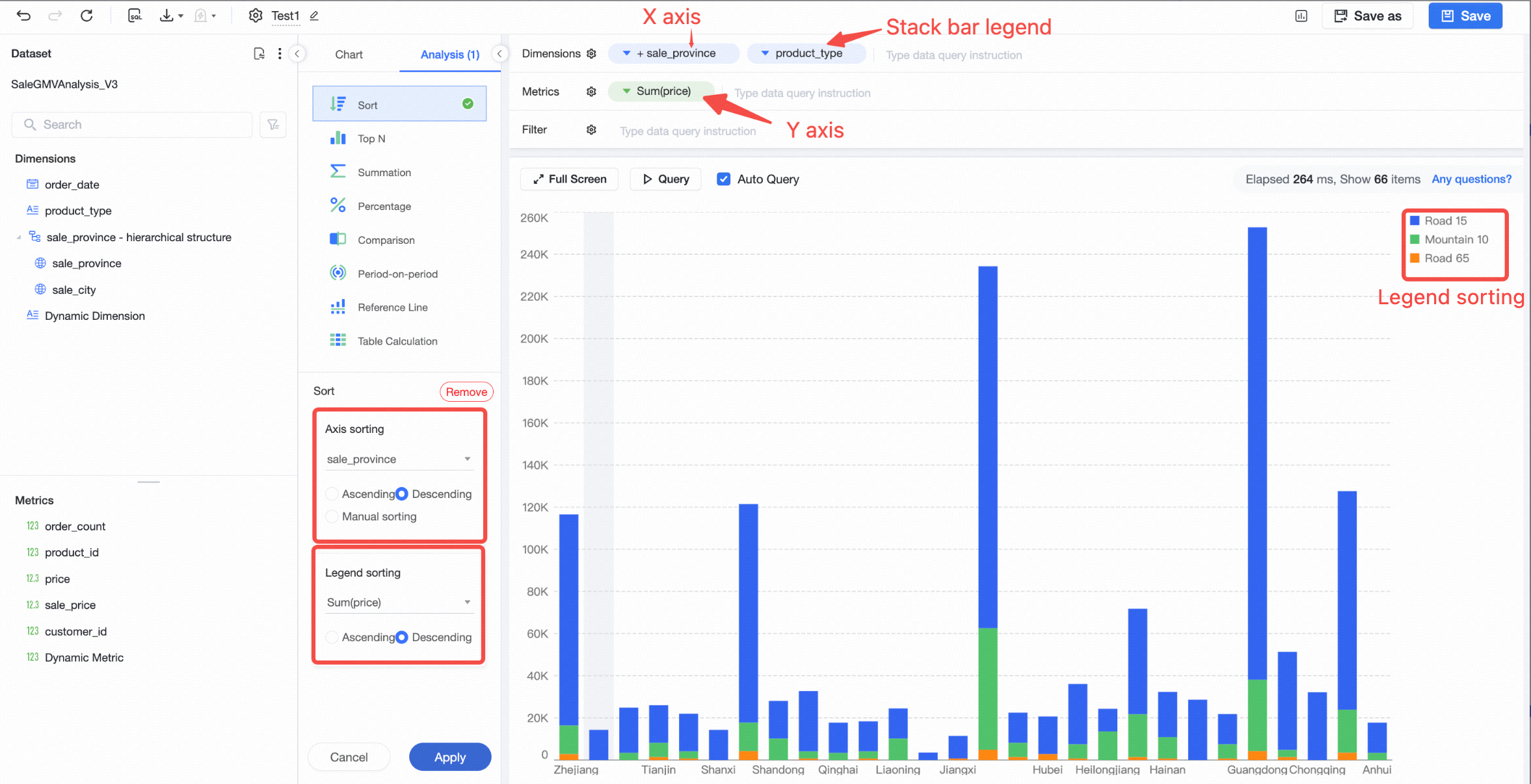Screen dimensions: 1531x784
Task: Click the refresh icon in the toolbar
Action: (87, 16)
